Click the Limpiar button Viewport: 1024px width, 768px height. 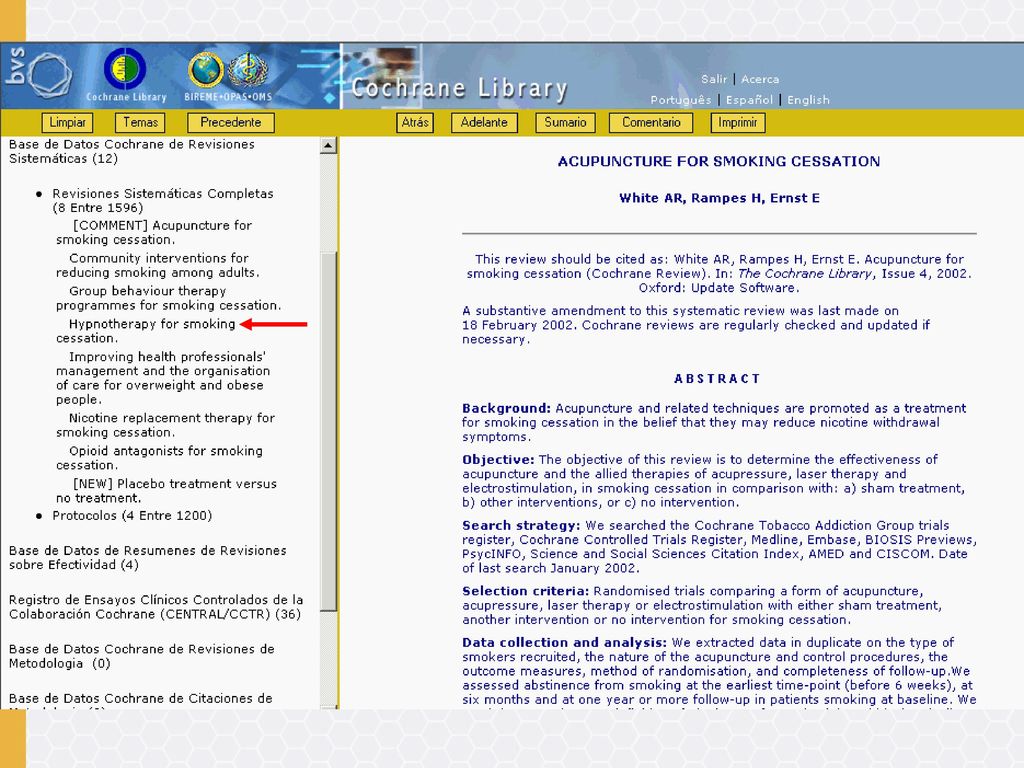click(67, 122)
